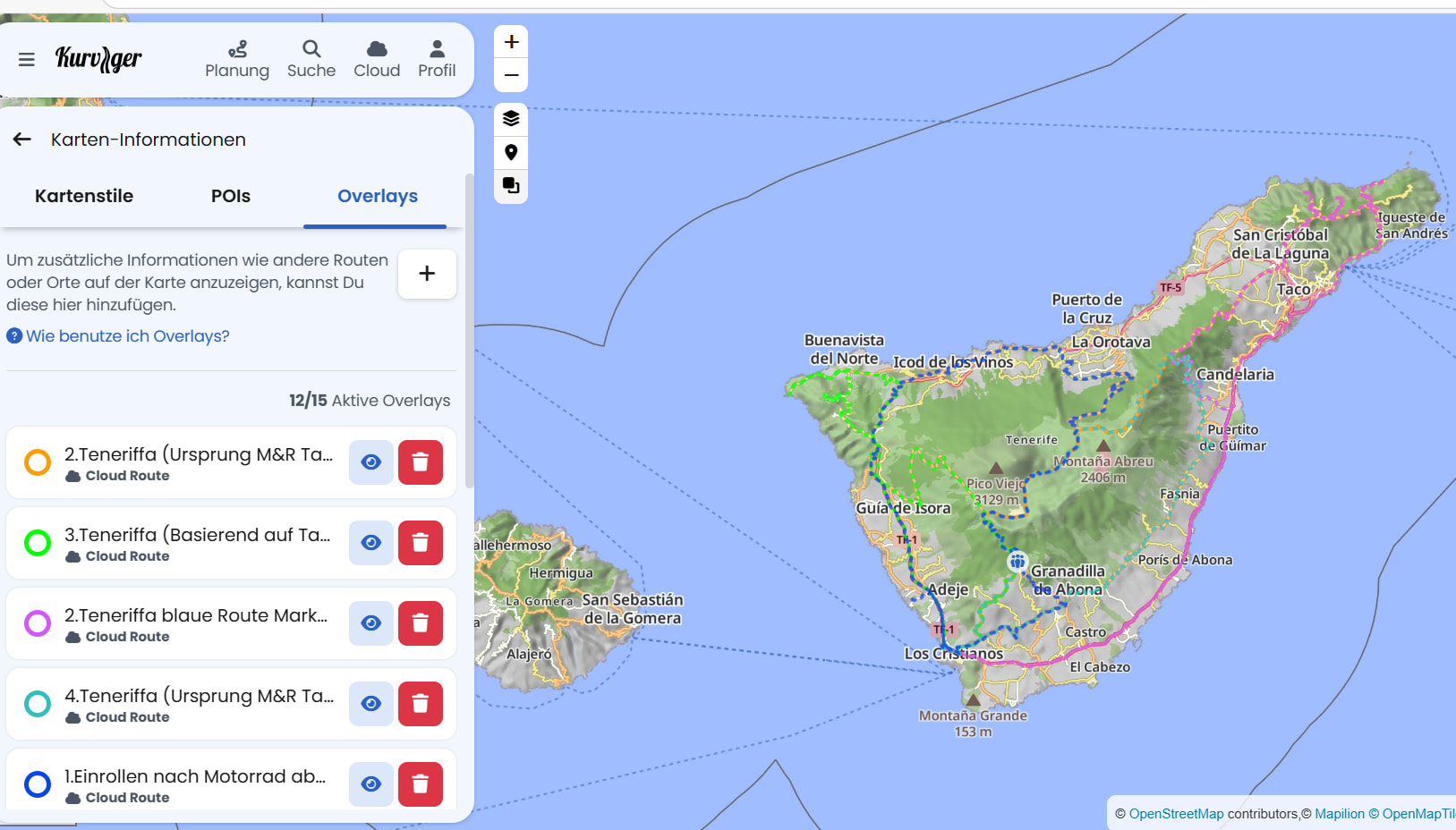1456x830 pixels.
Task: Go back from Karten-Informationen
Action: (22, 140)
